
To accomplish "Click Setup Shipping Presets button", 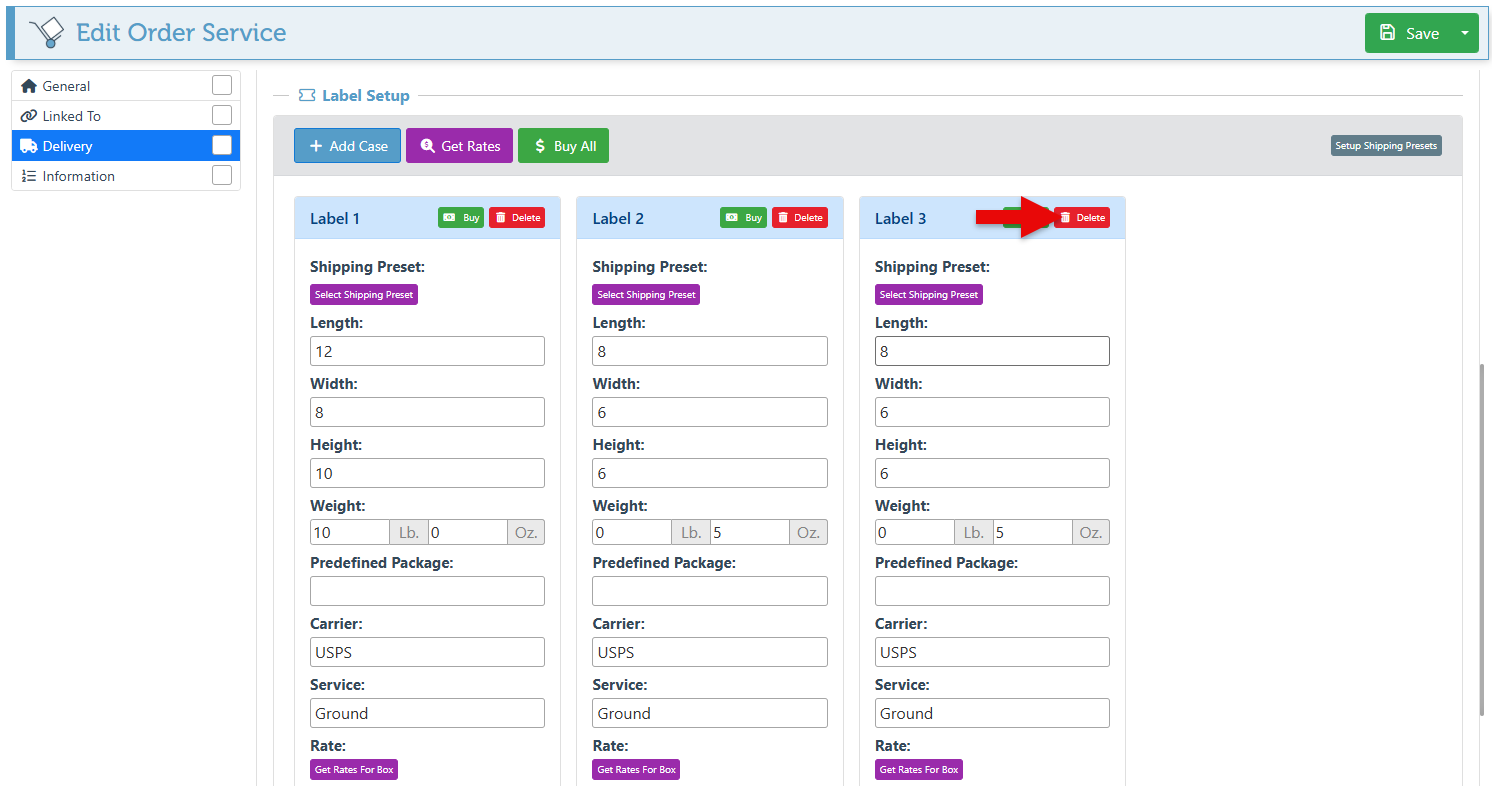I will coord(1386,146).
